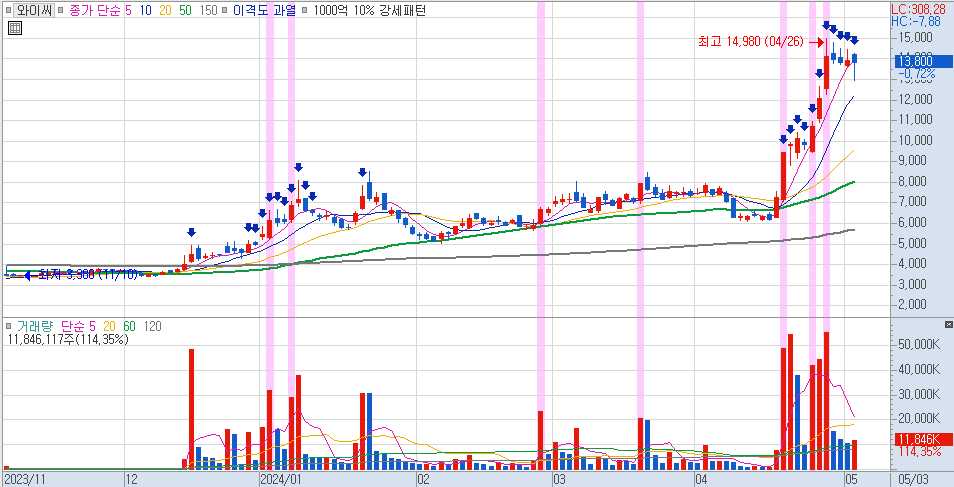Select the 20-day price moving average label
This screenshot has width=954, height=487.
(x=166, y=10)
